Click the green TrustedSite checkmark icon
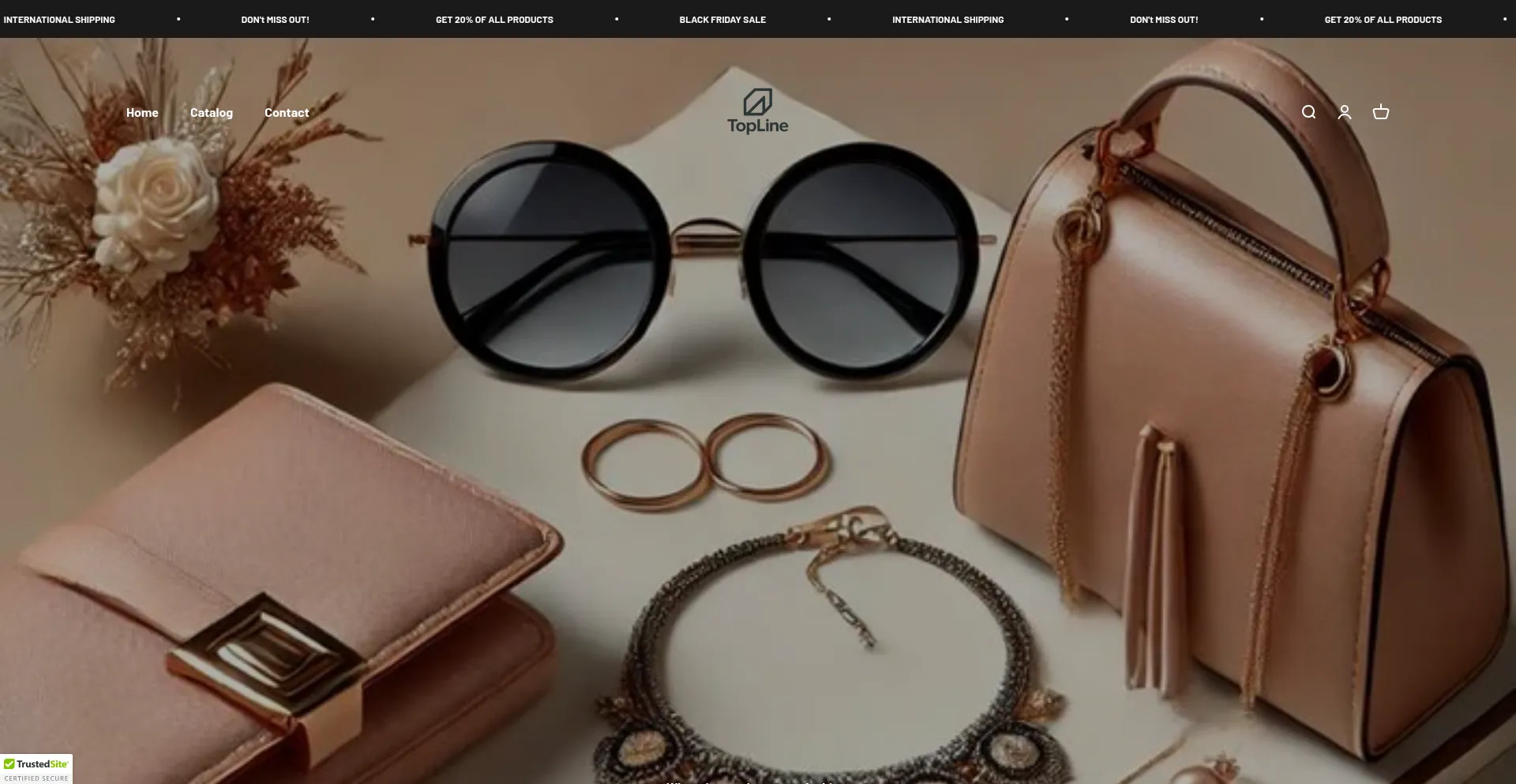 (x=9, y=764)
